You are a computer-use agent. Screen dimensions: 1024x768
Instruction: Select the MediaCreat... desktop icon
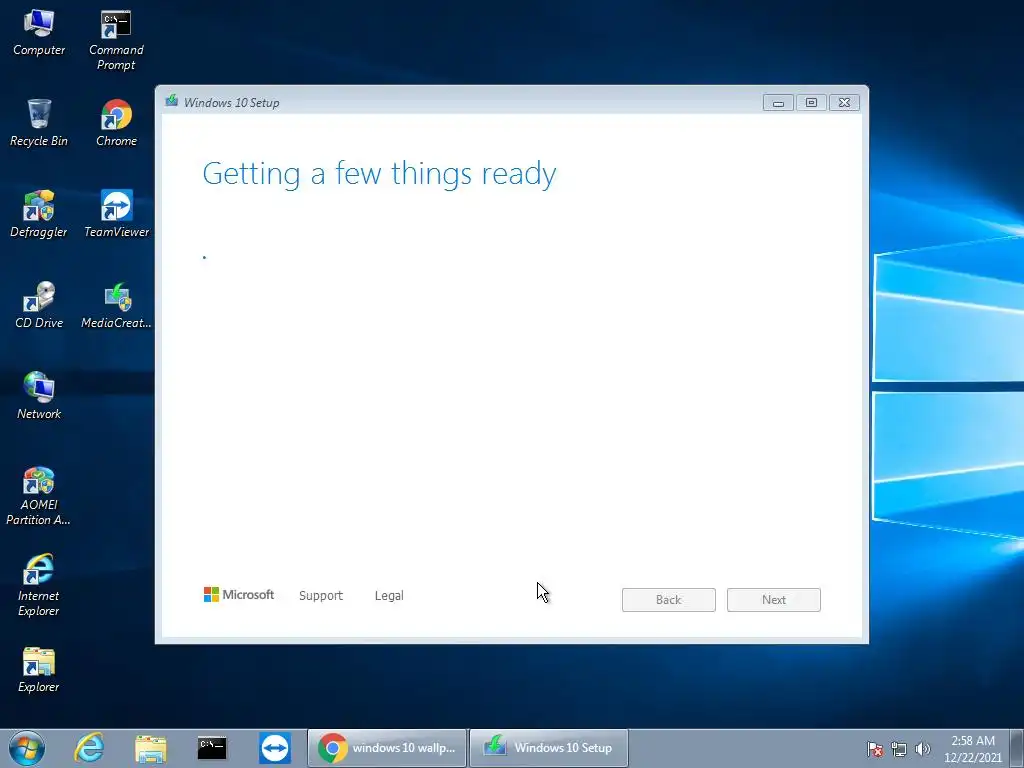pyautogui.click(x=116, y=305)
